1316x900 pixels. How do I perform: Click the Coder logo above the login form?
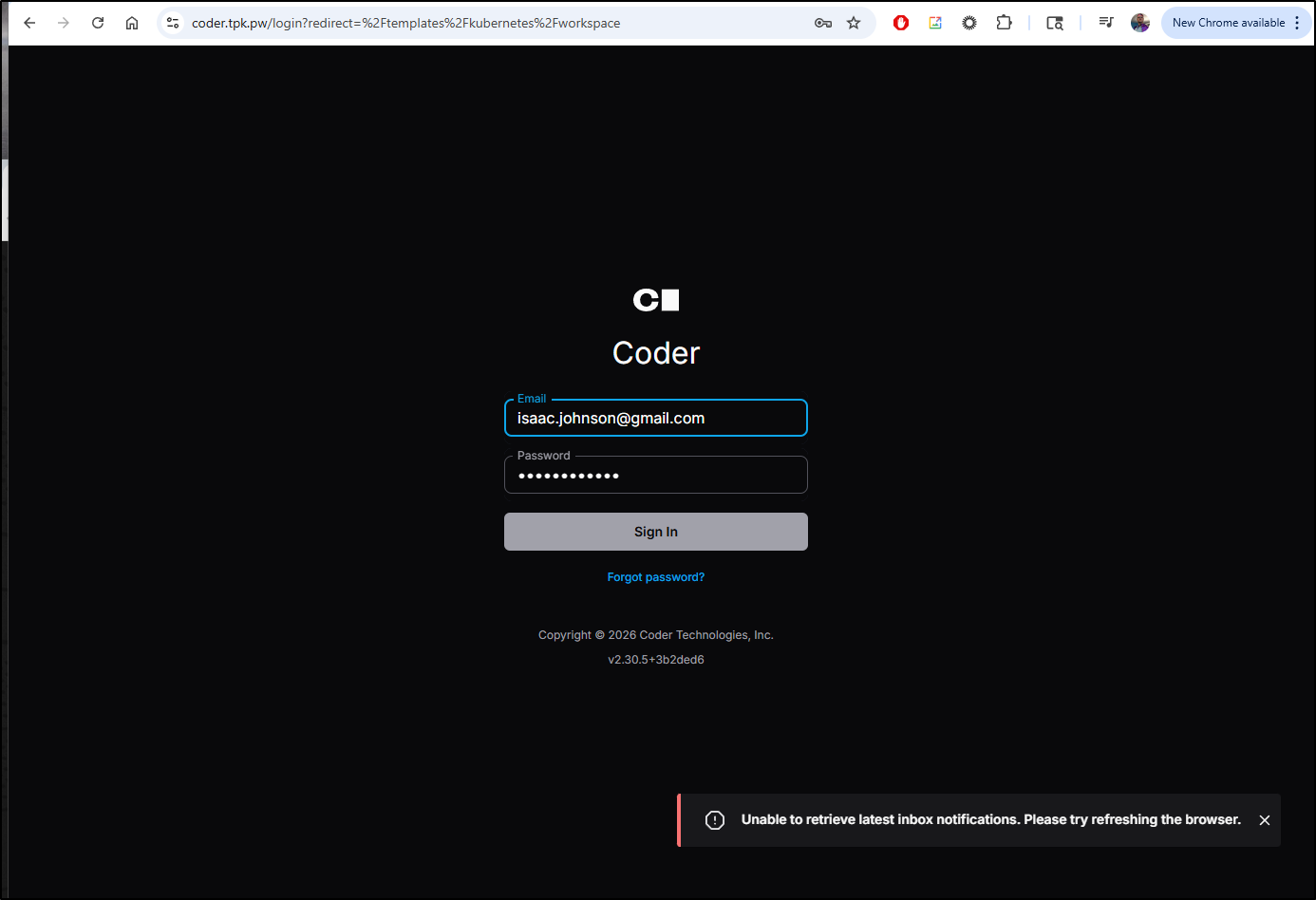point(655,299)
